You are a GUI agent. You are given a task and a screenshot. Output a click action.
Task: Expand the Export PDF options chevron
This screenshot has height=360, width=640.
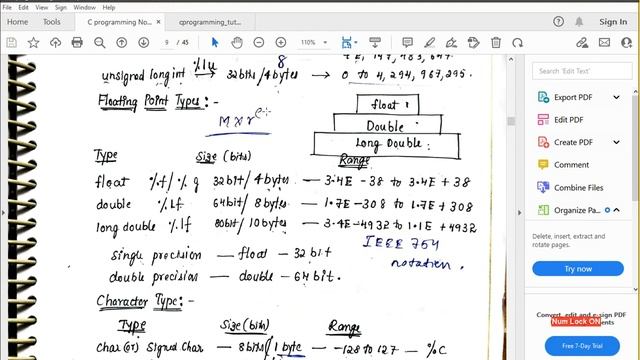point(616,97)
